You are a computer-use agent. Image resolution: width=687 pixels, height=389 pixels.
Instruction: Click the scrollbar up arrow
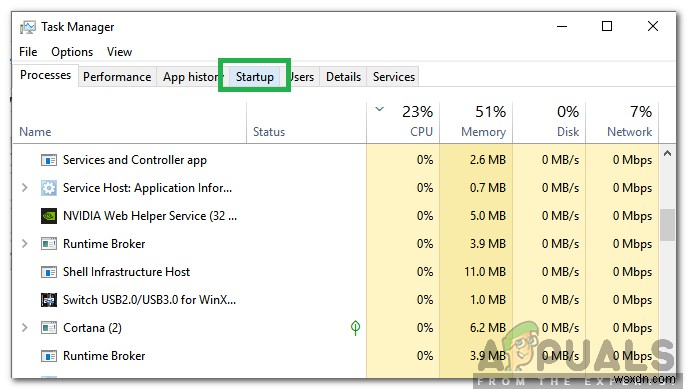pos(667,153)
